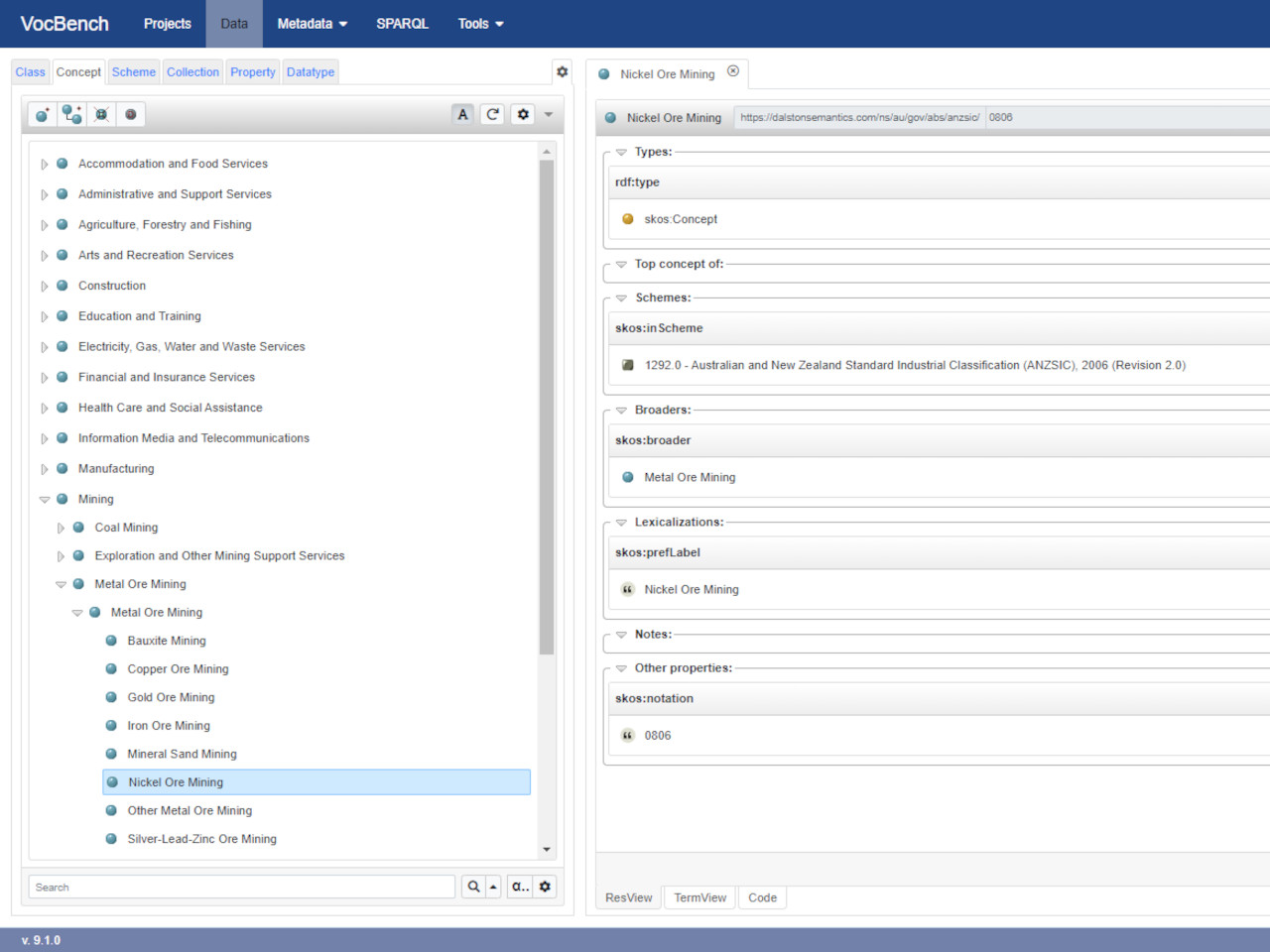Toggle the rendering 'A' button
Viewport: 1270px width, 952px height.
click(462, 115)
